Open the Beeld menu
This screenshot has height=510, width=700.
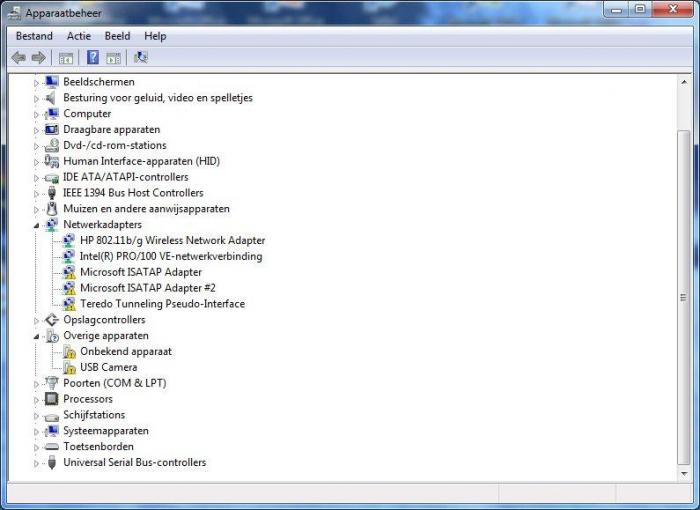coord(117,36)
